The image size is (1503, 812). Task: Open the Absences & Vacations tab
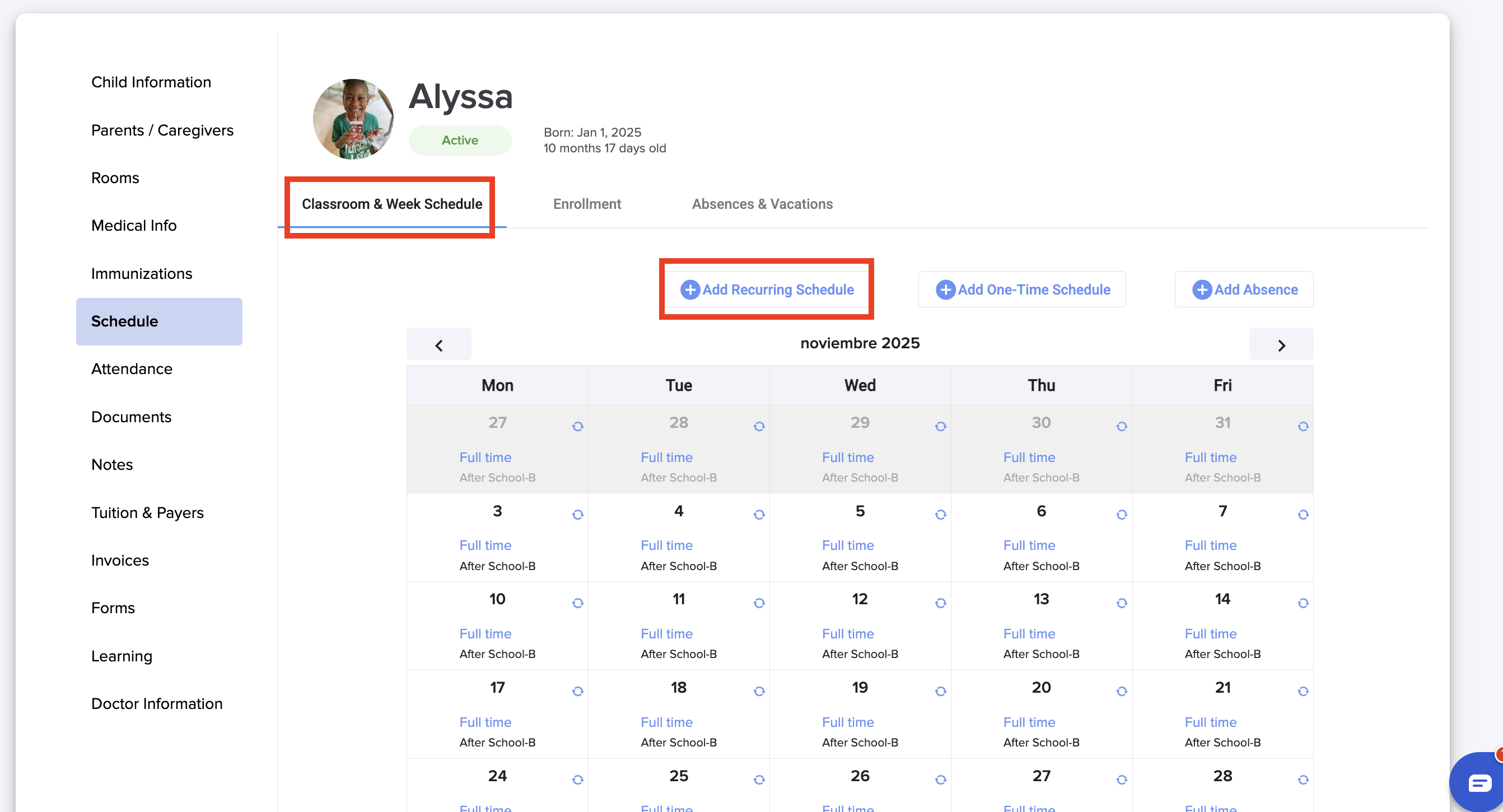tap(762, 204)
